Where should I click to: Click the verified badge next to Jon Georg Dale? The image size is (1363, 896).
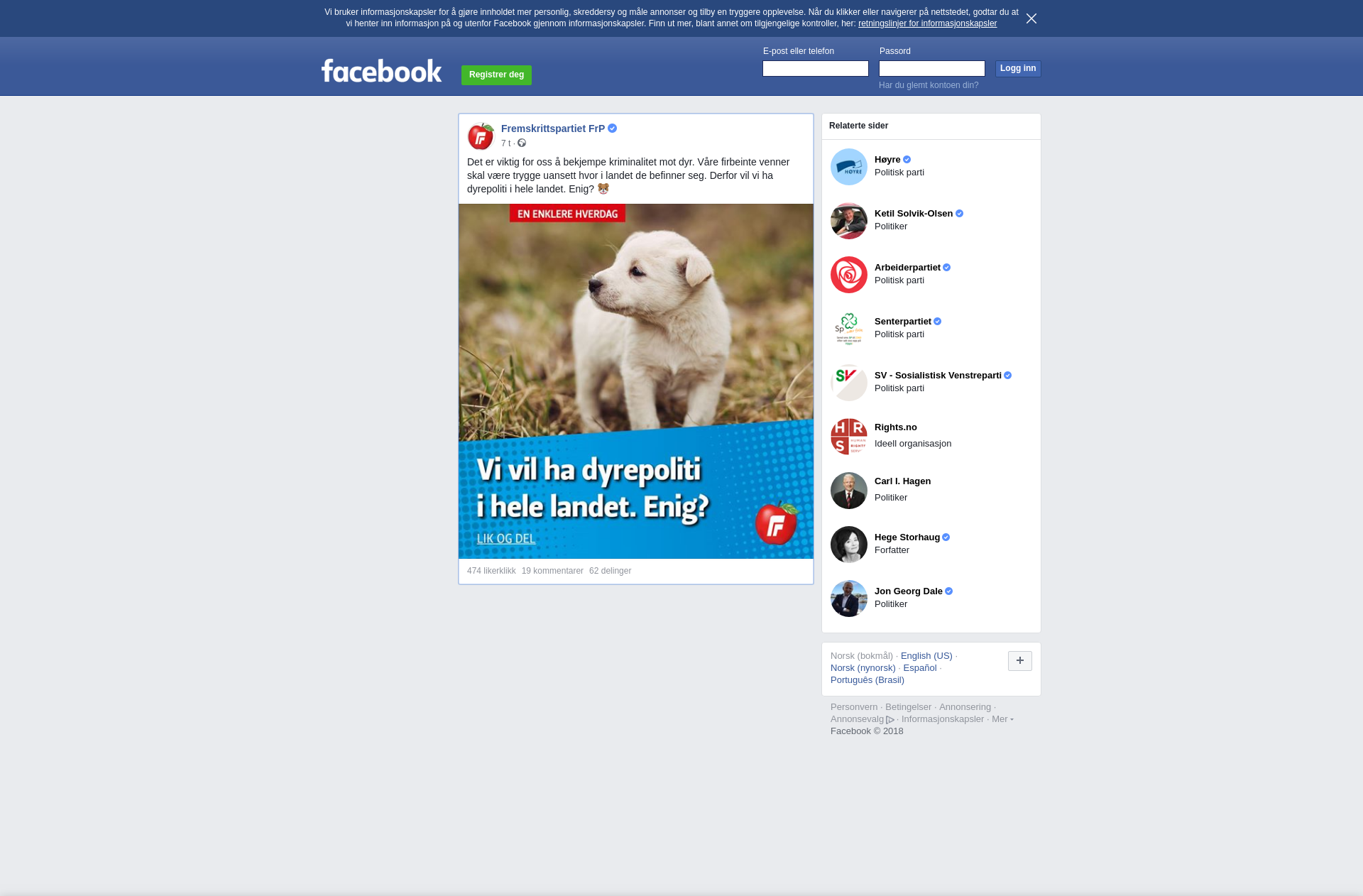pyautogui.click(x=948, y=591)
